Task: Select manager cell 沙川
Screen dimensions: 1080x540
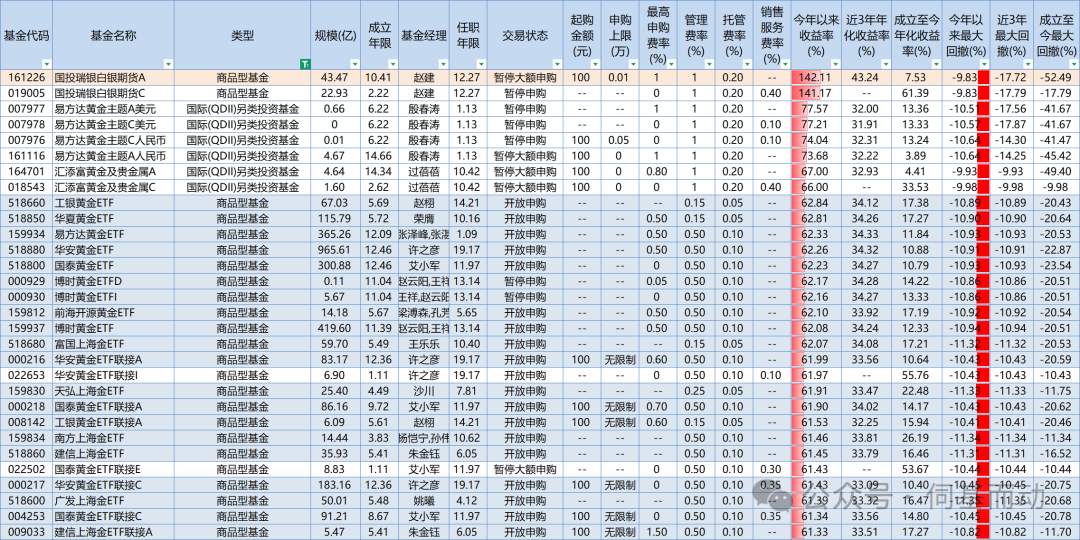Action: [424, 390]
